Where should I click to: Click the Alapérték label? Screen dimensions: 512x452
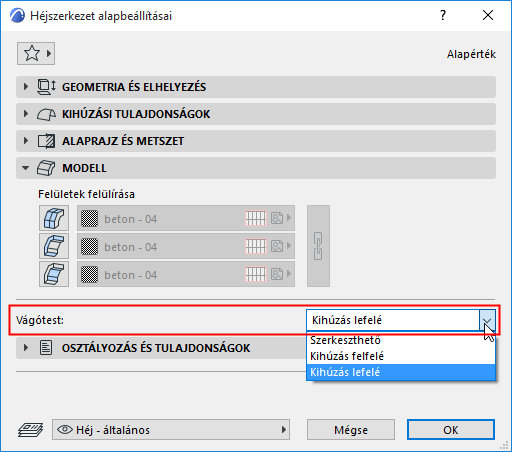click(471, 54)
